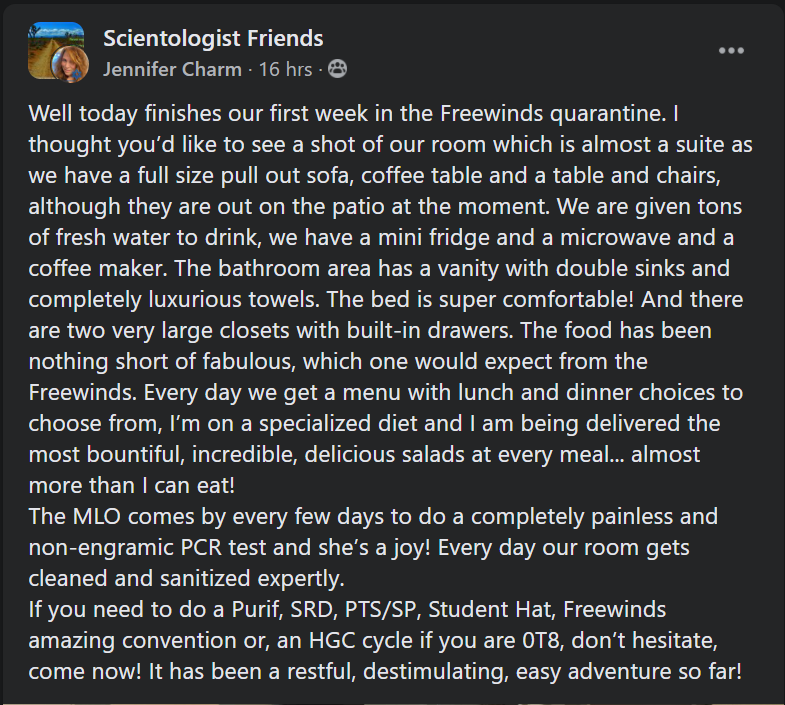
Task: Click the group audience icon beside 16 hrs
Action: coord(337,69)
